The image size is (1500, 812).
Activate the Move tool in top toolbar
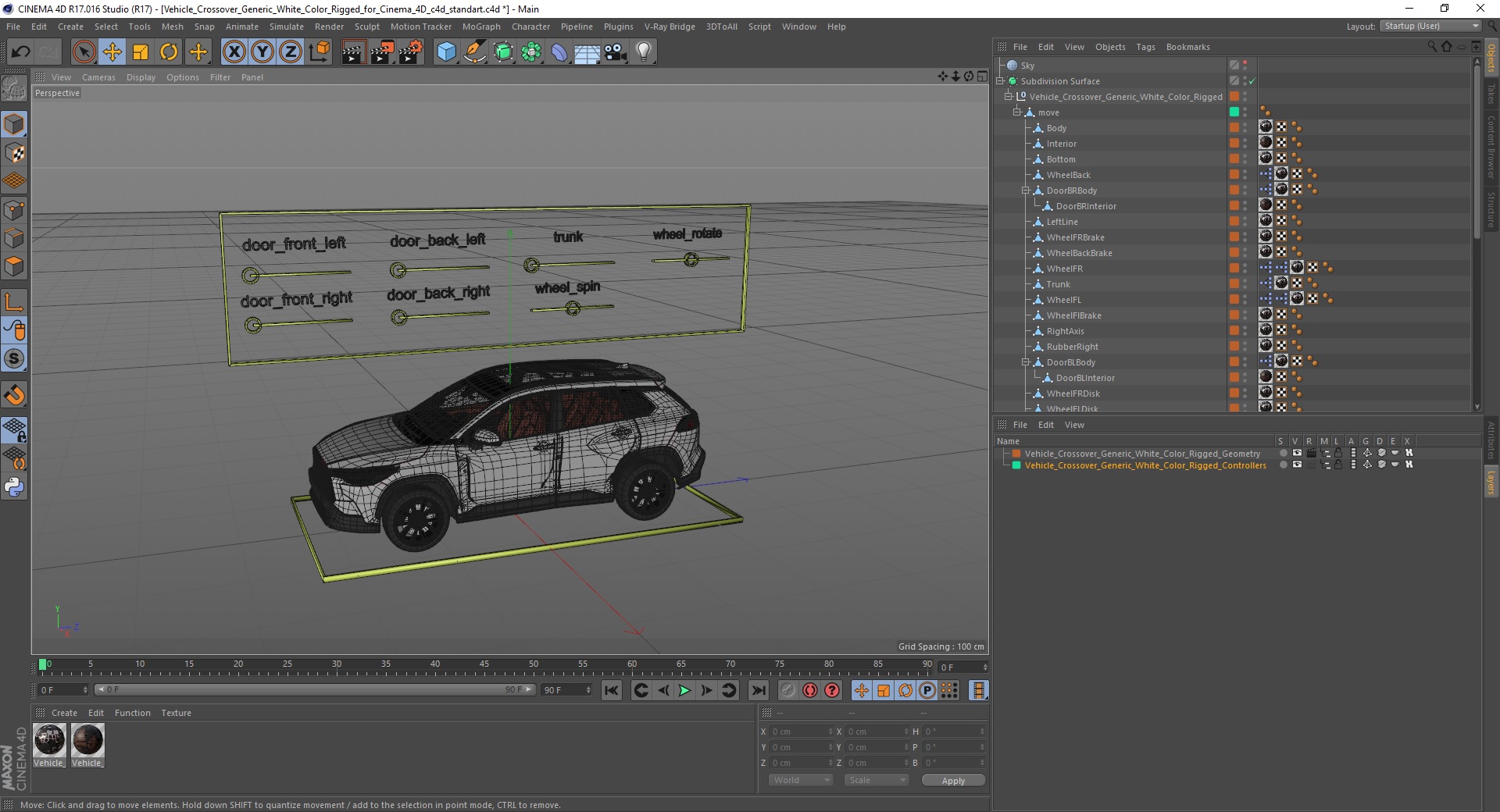pyautogui.click(x=112, y=52)
